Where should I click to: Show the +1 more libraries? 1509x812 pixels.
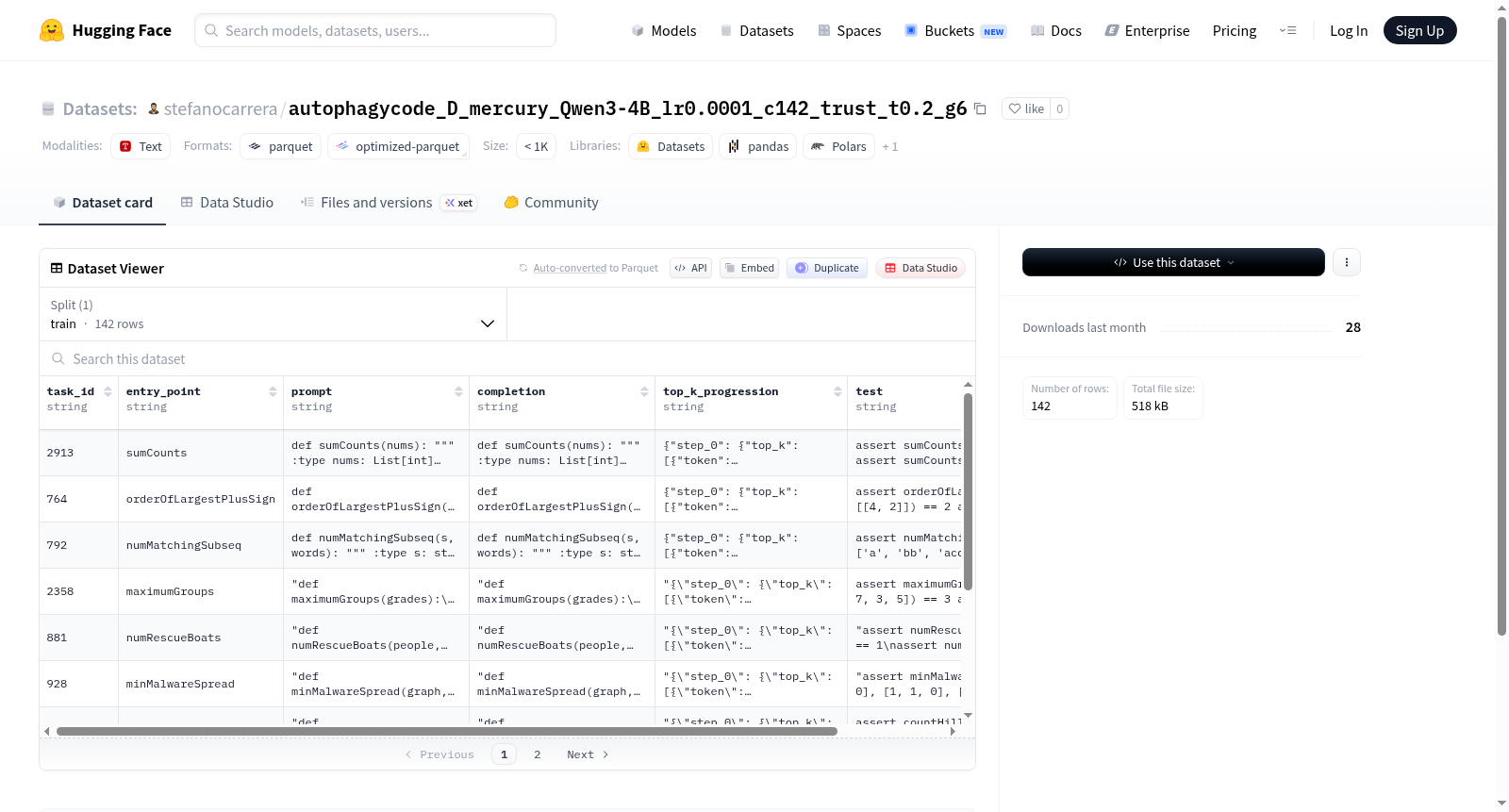pos(890,147)
